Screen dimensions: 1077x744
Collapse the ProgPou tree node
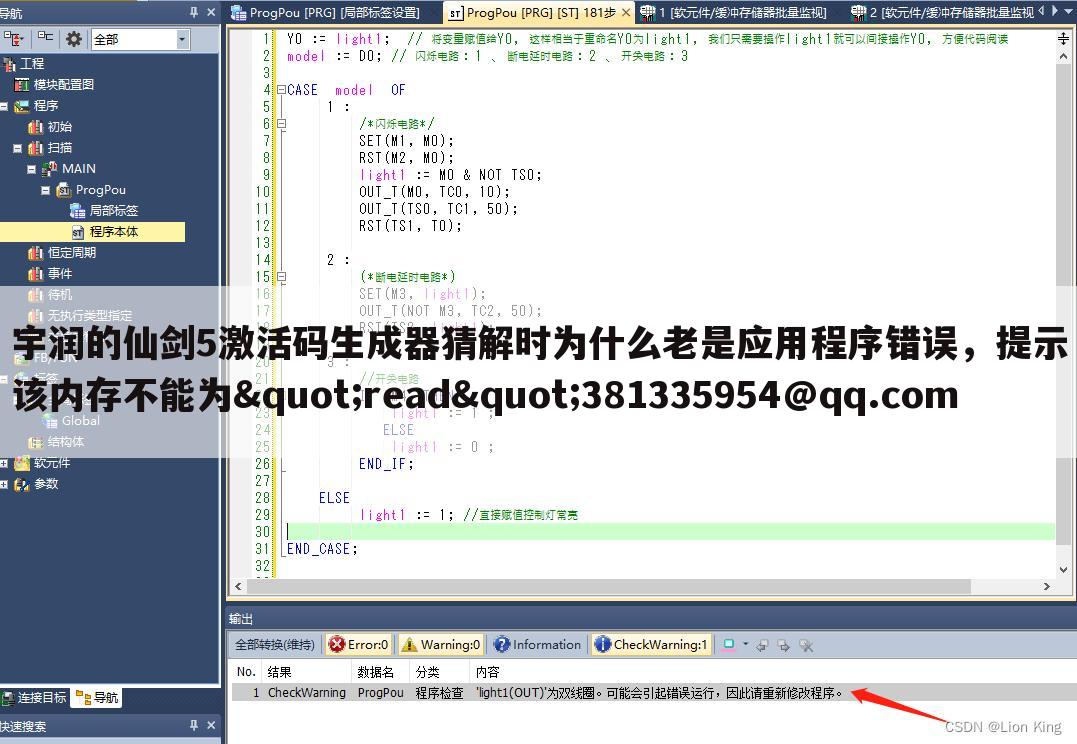[45, 190]
